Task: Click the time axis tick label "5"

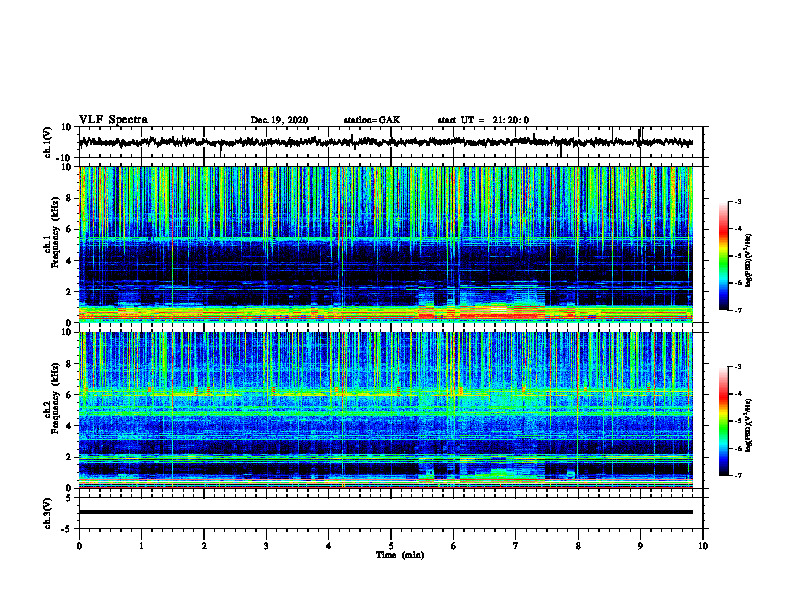Action: pos(391,546)
